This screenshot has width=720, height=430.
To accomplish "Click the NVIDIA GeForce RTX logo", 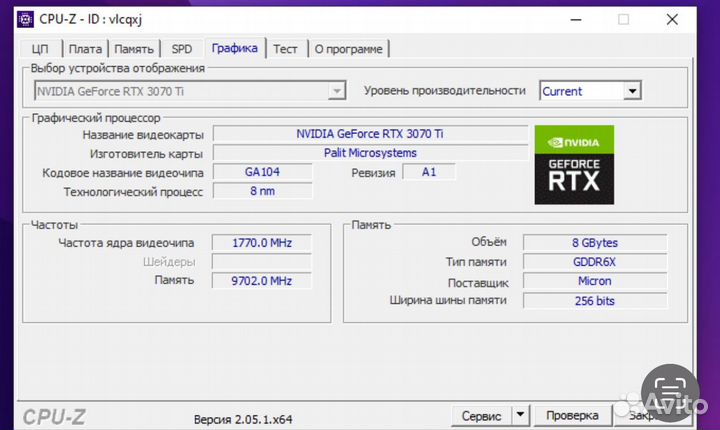I will pos(574,165).
